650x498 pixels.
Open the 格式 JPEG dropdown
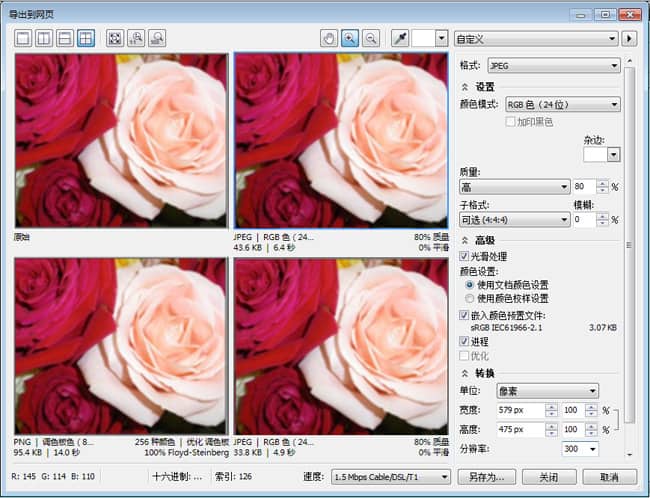coord(554,66)
